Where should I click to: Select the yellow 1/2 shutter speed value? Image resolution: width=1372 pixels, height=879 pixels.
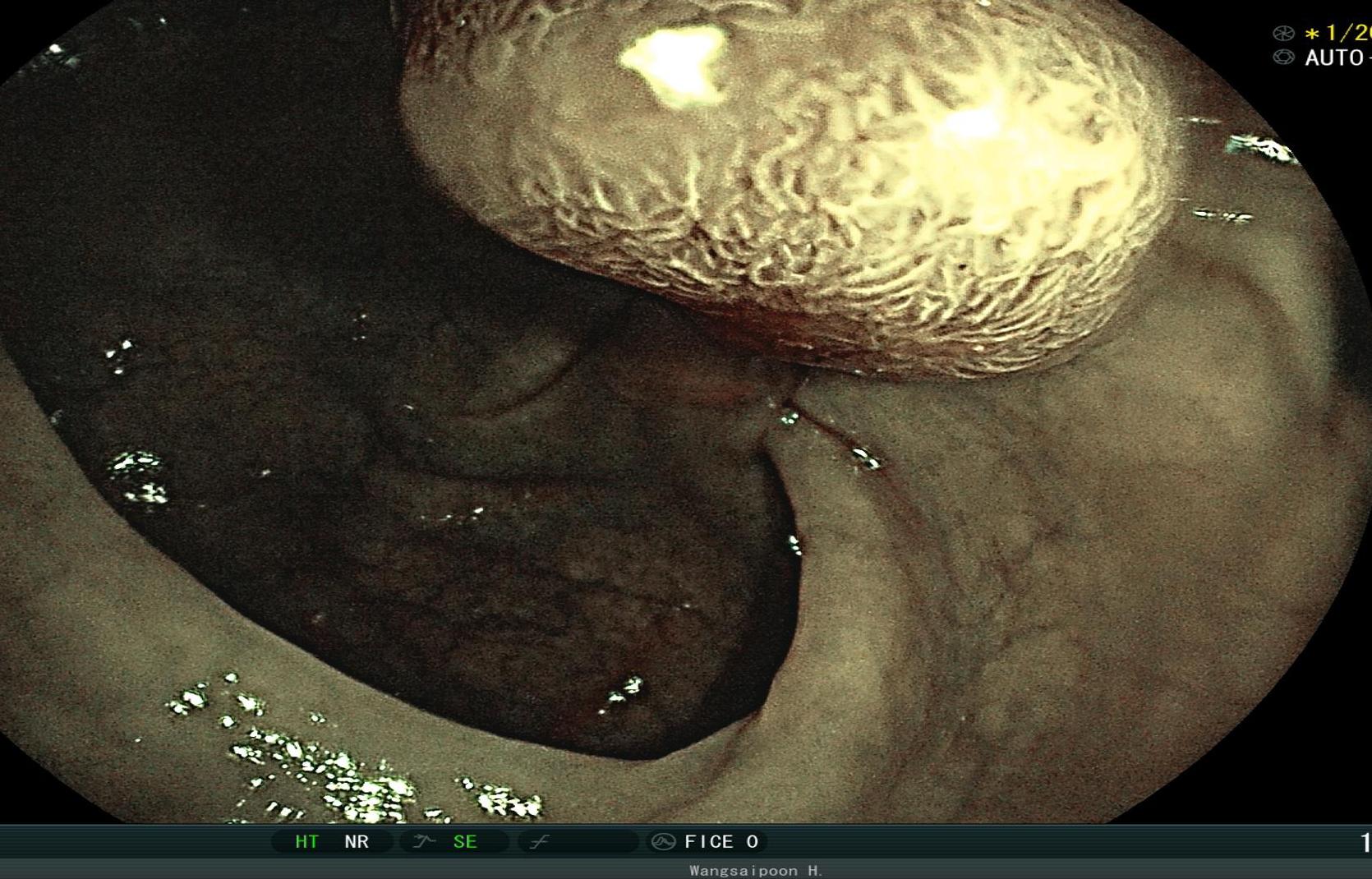[x=1337, y=33]
